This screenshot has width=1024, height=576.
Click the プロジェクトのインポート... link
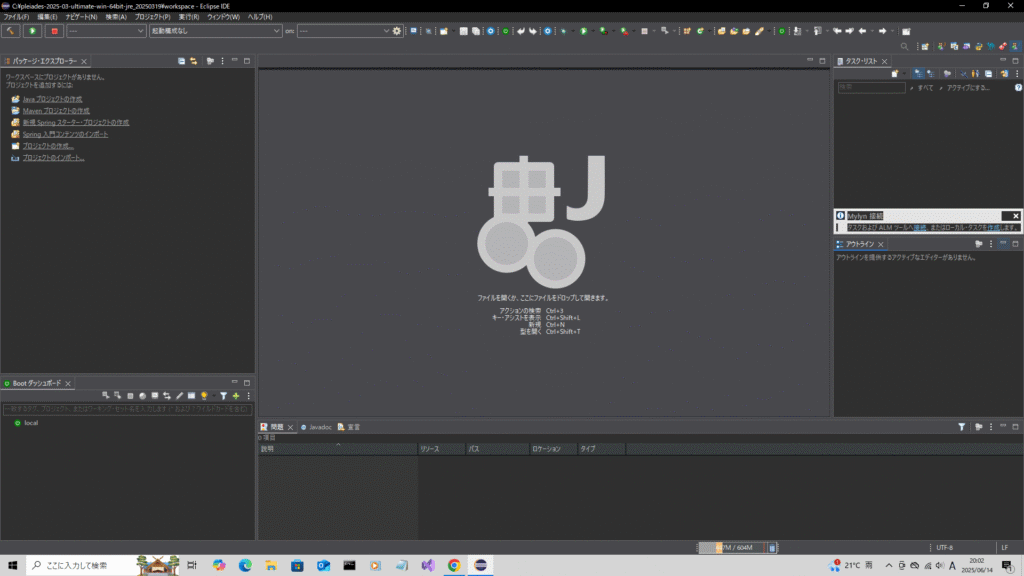(54, 158)
